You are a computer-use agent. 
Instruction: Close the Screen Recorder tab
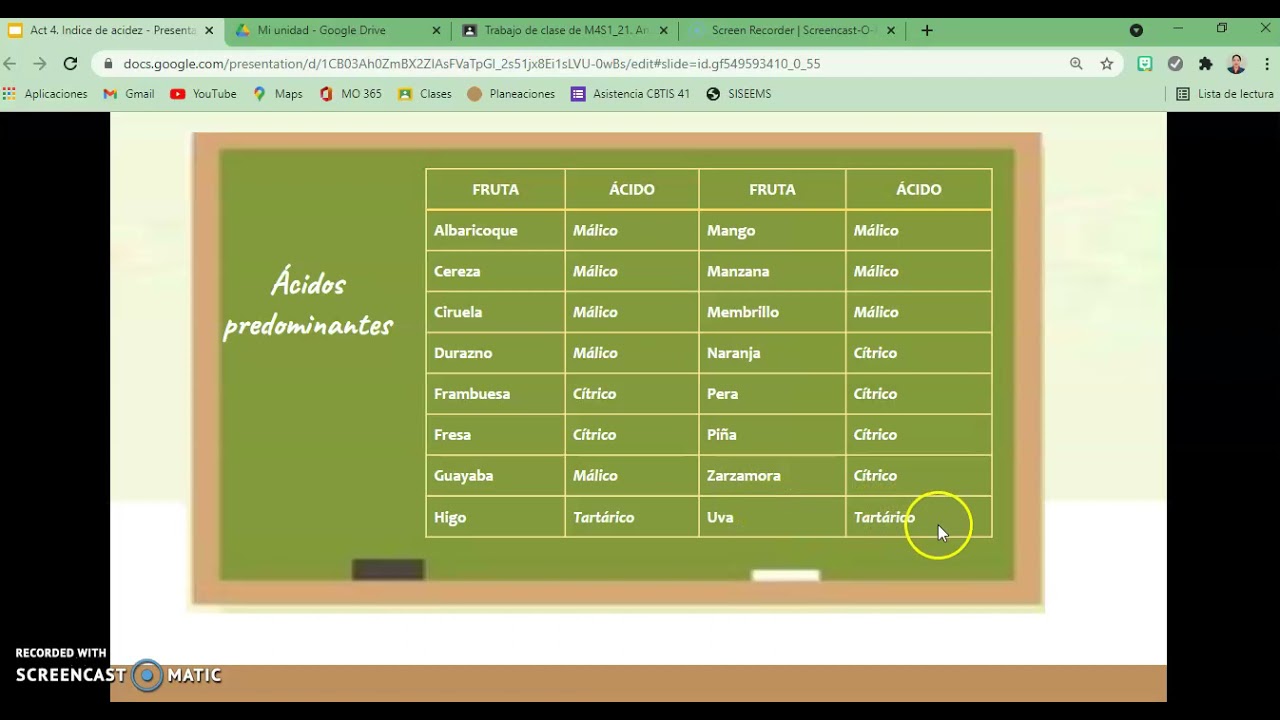click(x=890, y=30)
